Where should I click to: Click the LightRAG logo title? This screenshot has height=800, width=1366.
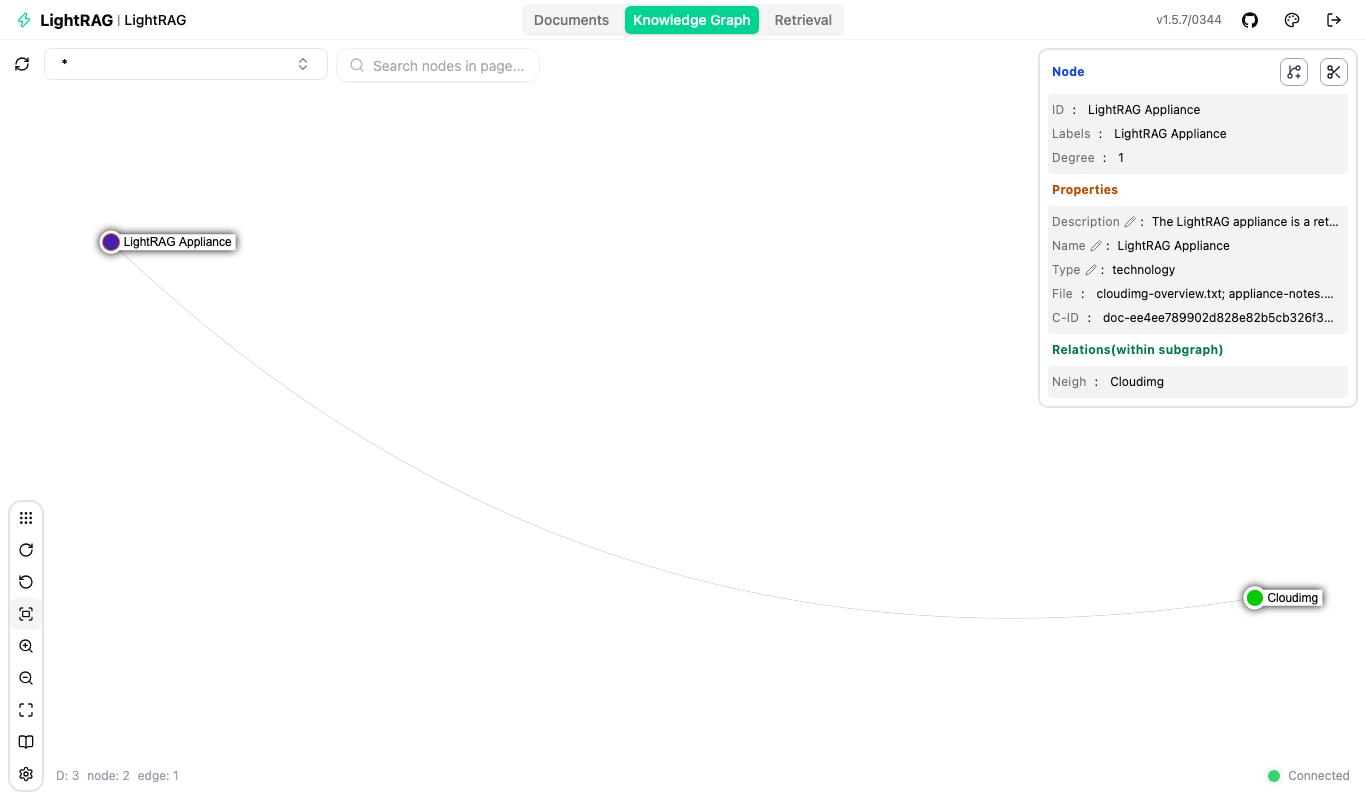(75, 20)
